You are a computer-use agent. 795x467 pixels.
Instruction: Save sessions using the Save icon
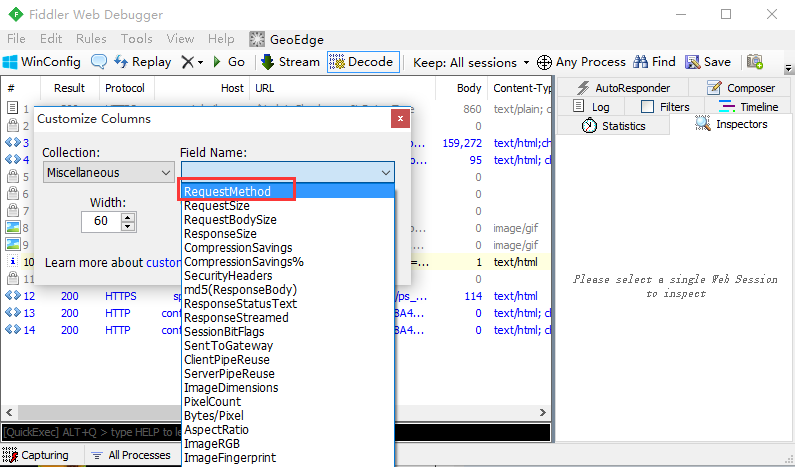click(708, 62)
